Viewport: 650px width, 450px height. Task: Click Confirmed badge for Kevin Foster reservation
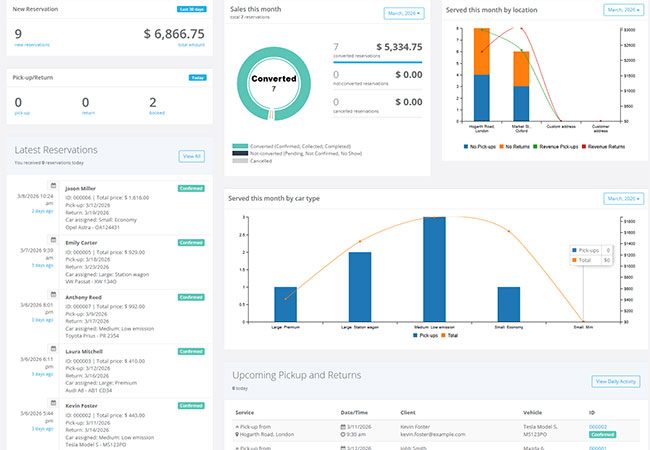(191, 406)
